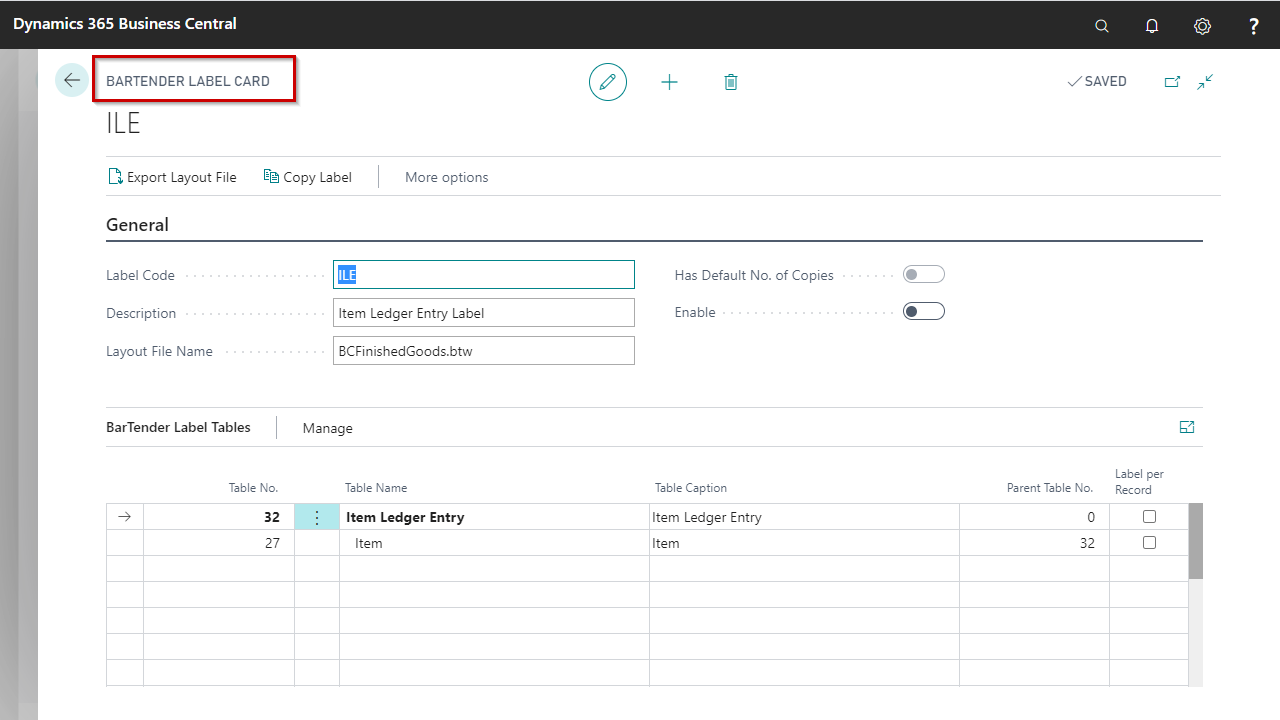
Task: Check Label per Record for table 27
Action: tap(1149, 543)
